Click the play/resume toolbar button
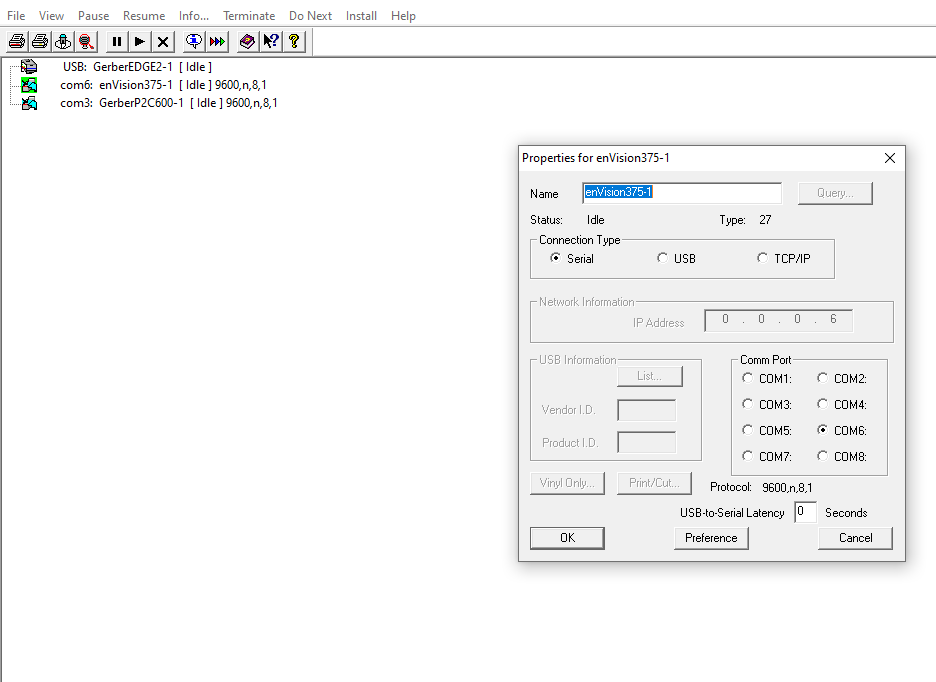Screen dimensions: 936x682 tap(140, 41)
